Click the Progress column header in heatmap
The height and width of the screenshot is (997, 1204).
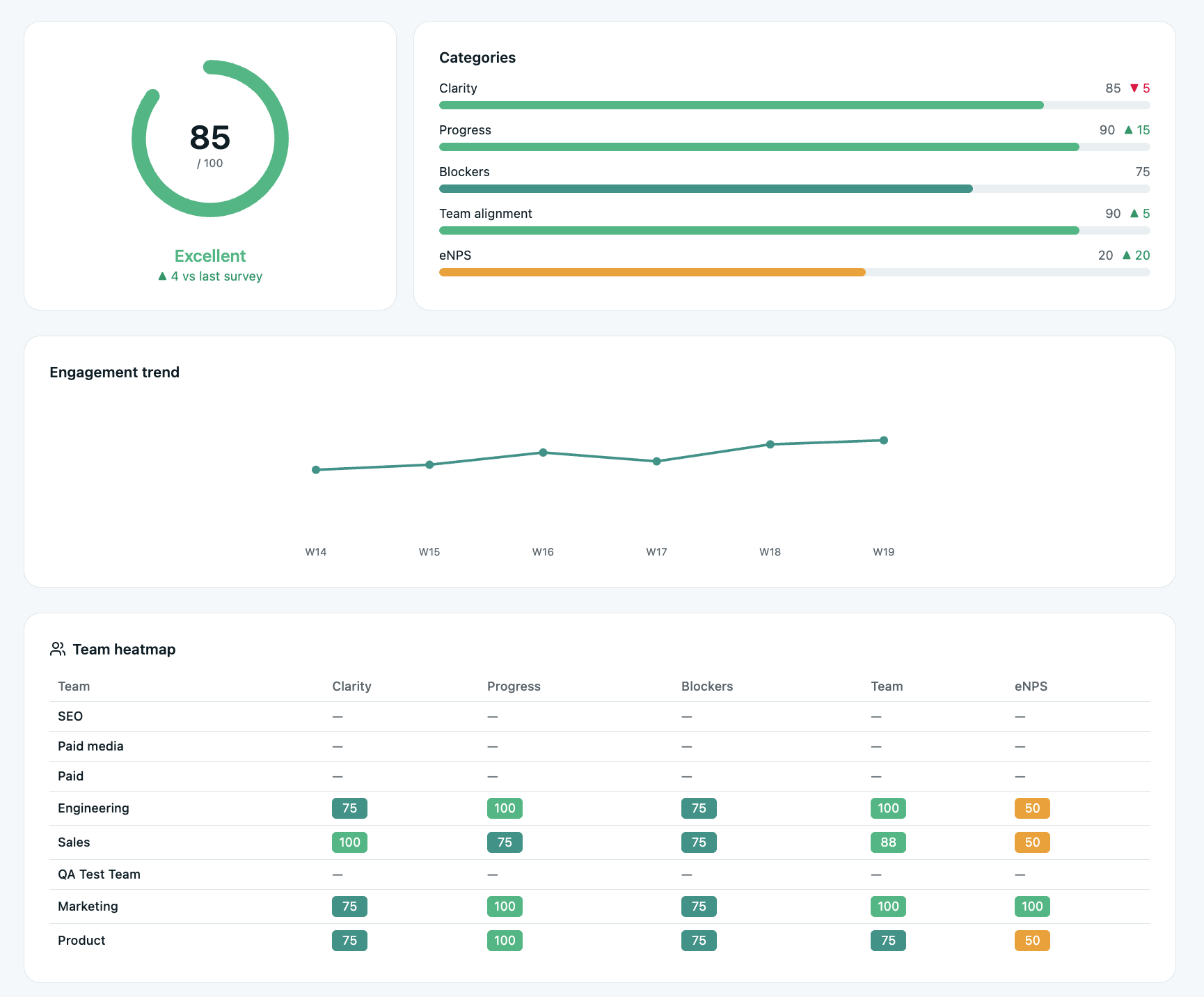tap(514, 686)
